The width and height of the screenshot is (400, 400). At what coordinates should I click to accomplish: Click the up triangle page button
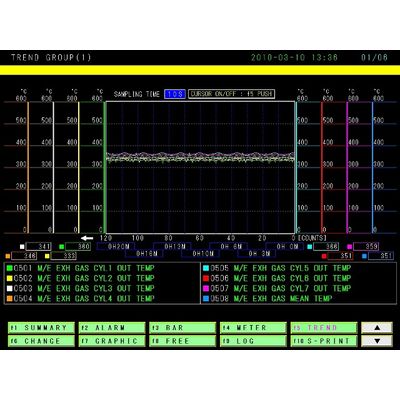[377, 328]
